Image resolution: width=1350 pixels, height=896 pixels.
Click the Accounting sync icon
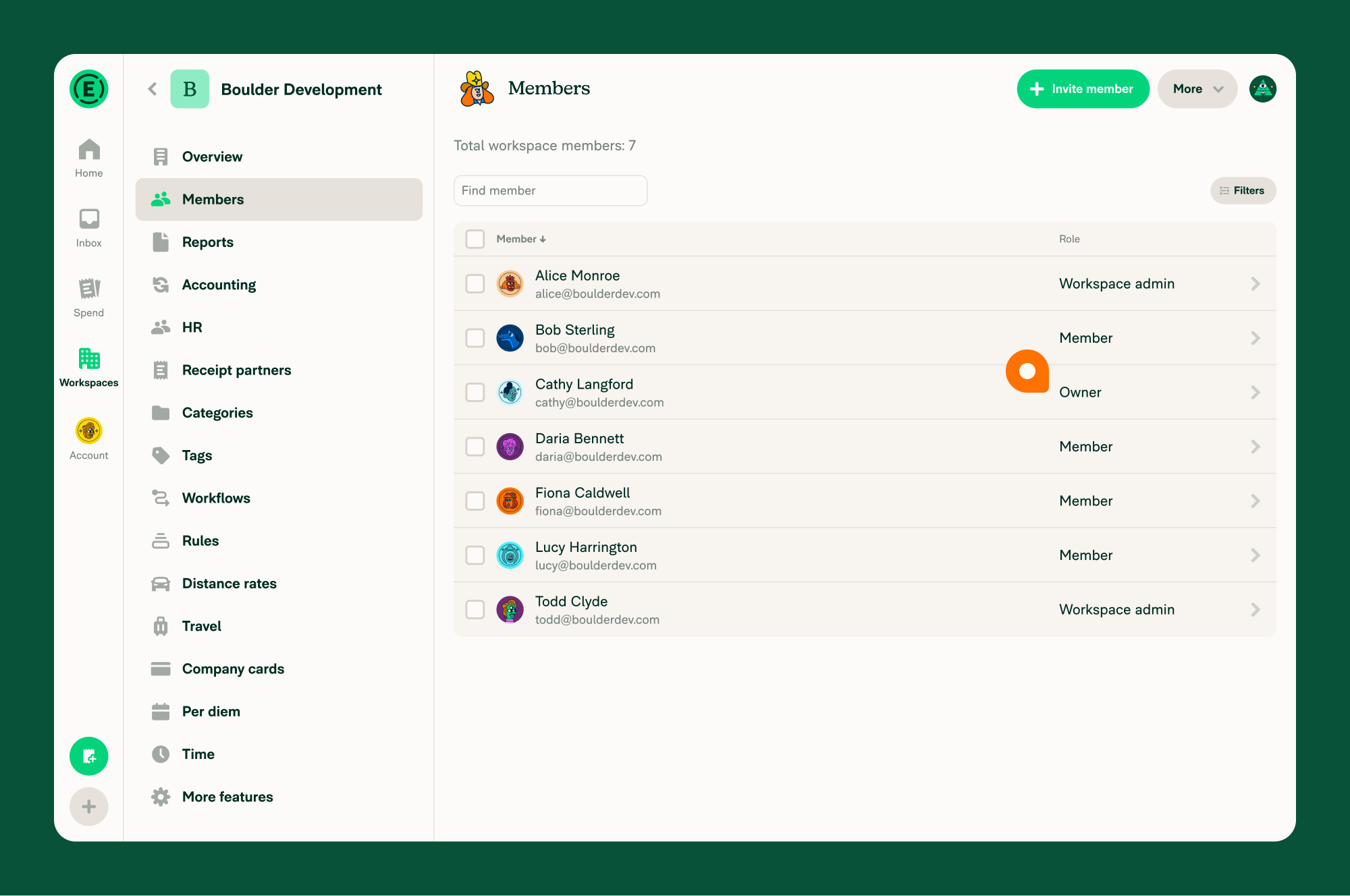point(161,285)
